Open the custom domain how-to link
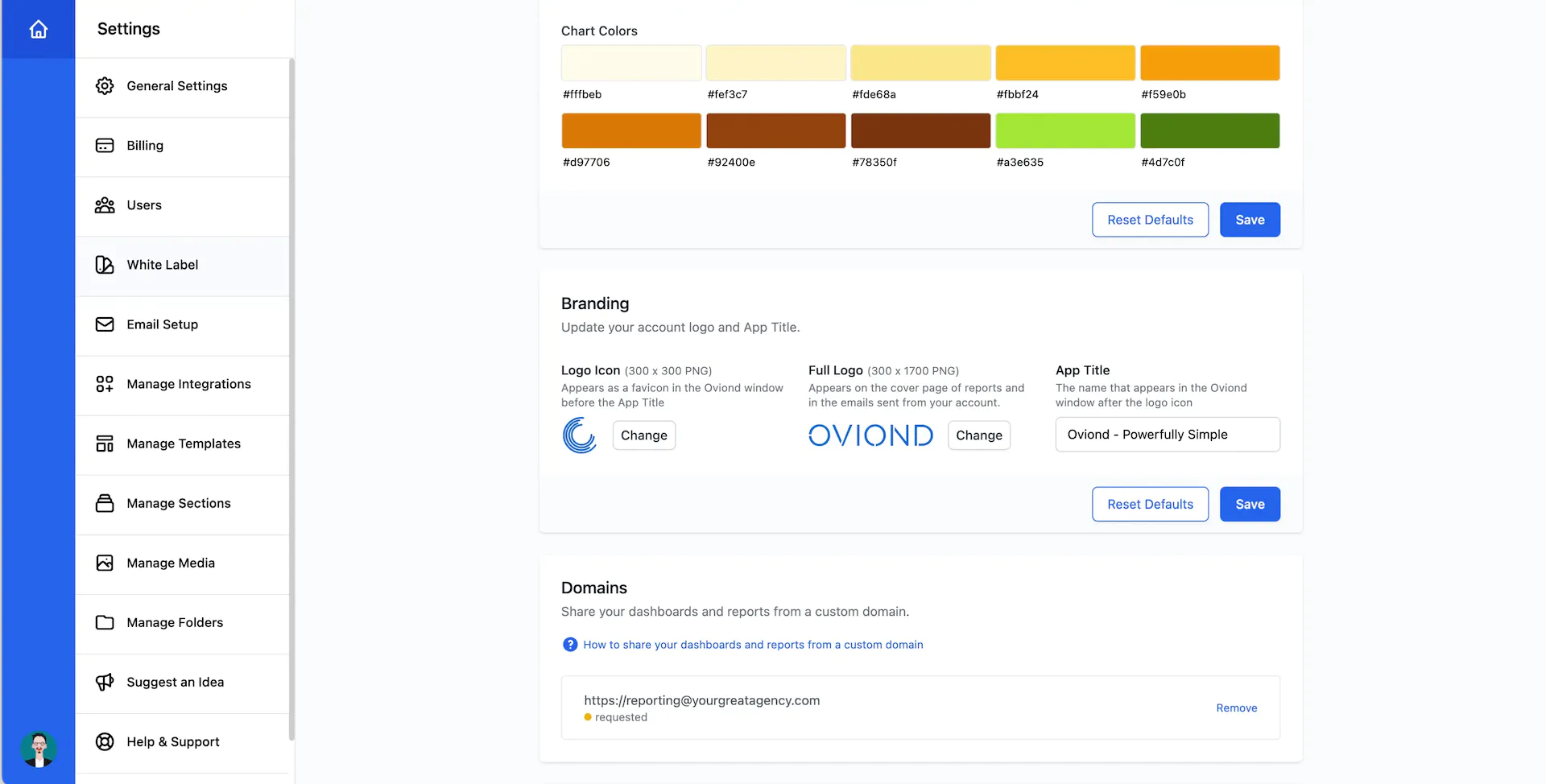The height and width of the screenshot is (784, 1546). pos(753,645)
